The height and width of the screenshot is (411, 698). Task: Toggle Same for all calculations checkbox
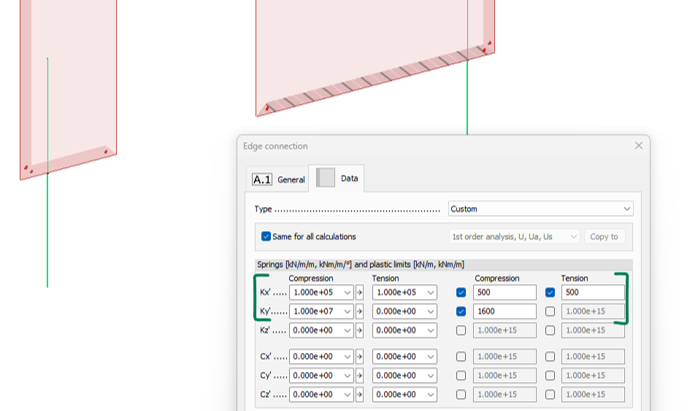(x=266, y=236)
